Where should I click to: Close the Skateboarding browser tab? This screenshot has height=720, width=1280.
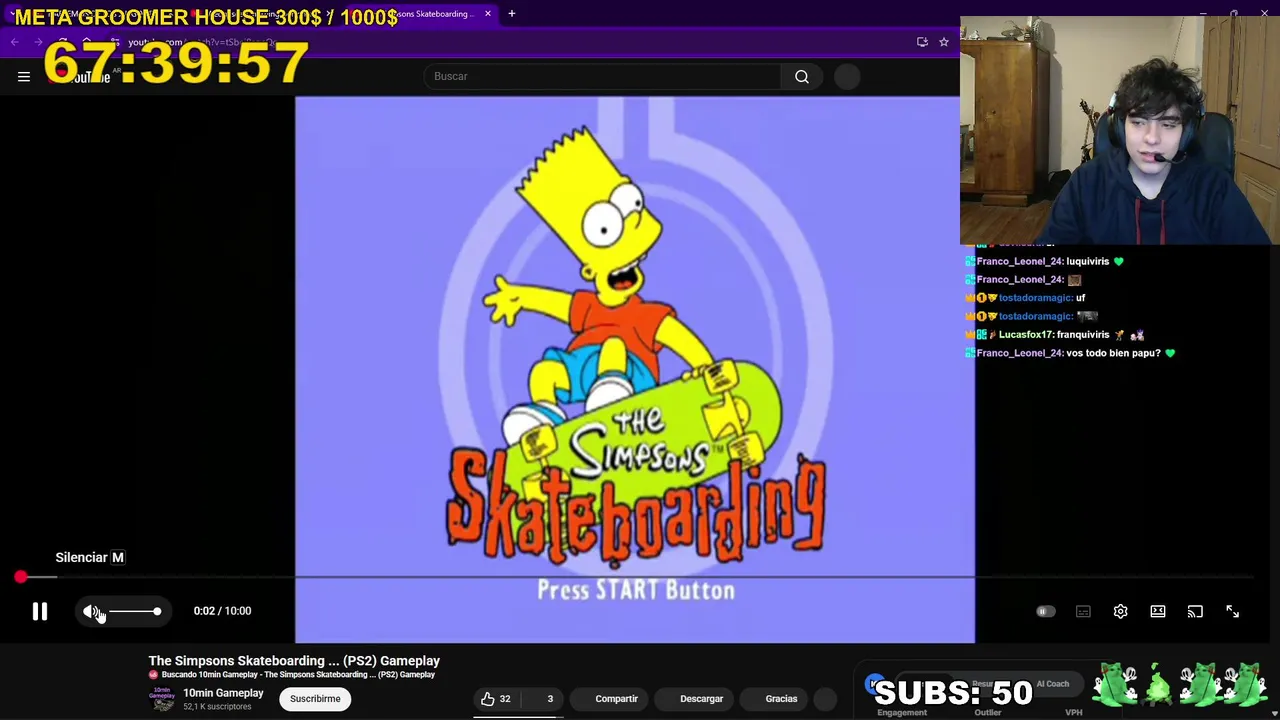[x=488, y=14]
